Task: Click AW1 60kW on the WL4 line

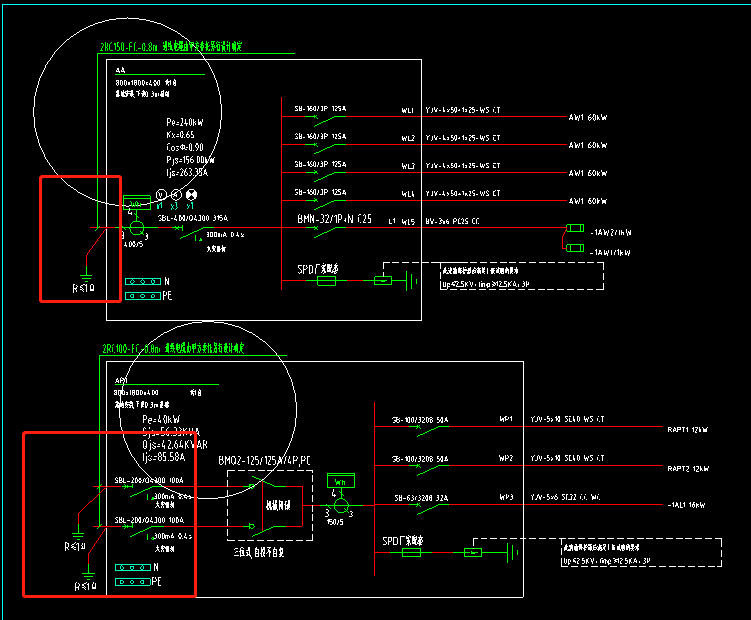Action: click(x=588, y=201)
